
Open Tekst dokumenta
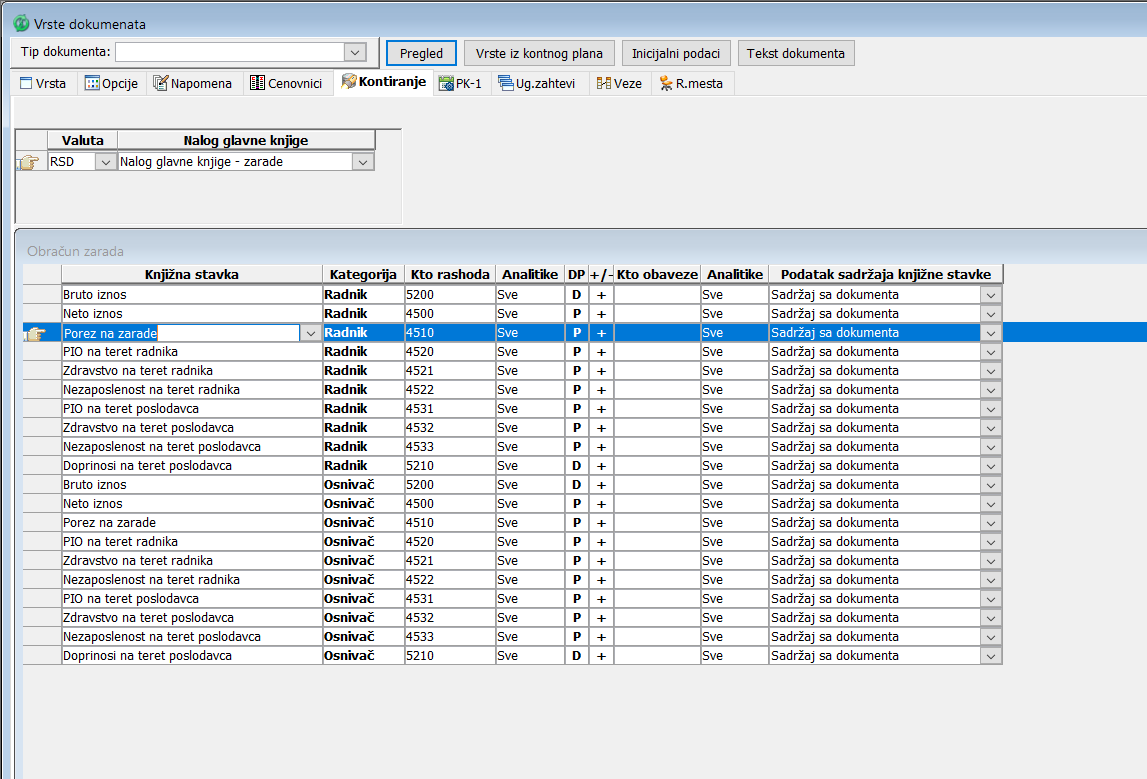796,54
